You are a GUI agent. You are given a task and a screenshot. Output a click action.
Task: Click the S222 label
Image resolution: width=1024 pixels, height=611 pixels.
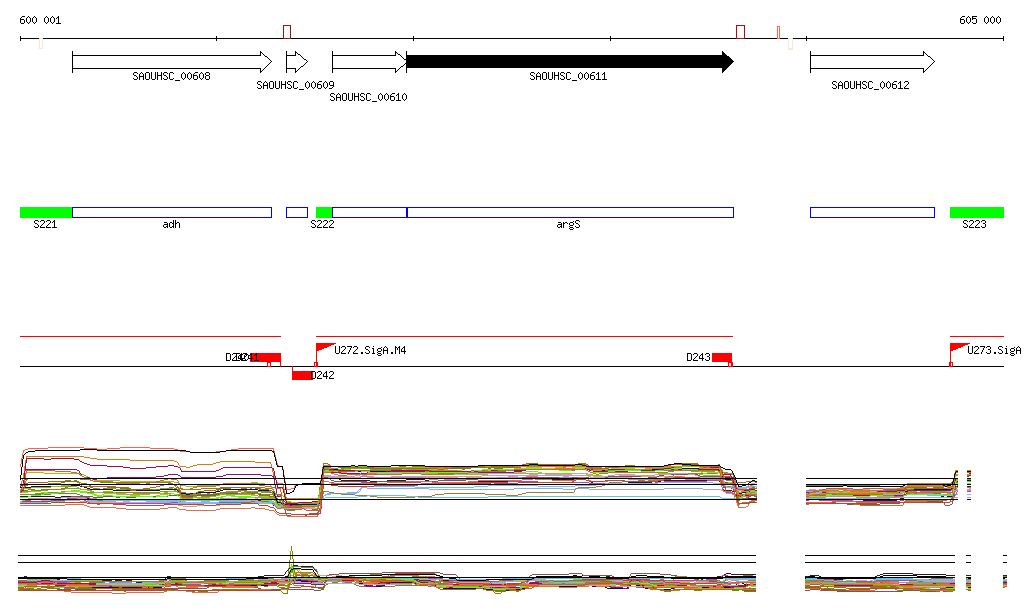[322, 225]
